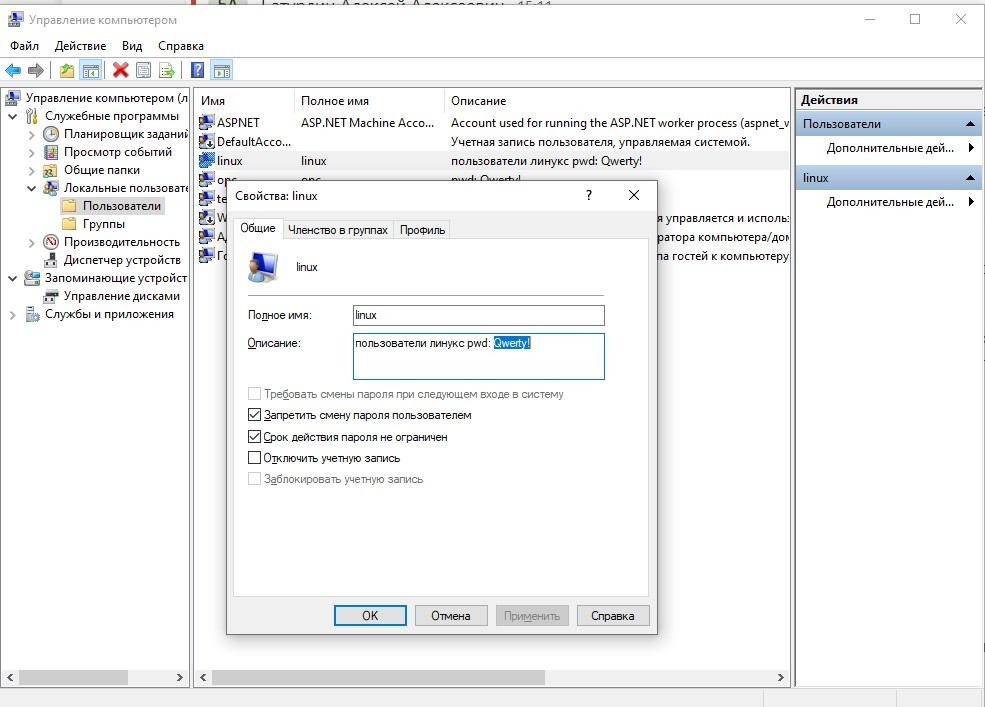985x707 pixels.
Task: Collapse the Служебные программы tree node
Action: click(13, 116)
